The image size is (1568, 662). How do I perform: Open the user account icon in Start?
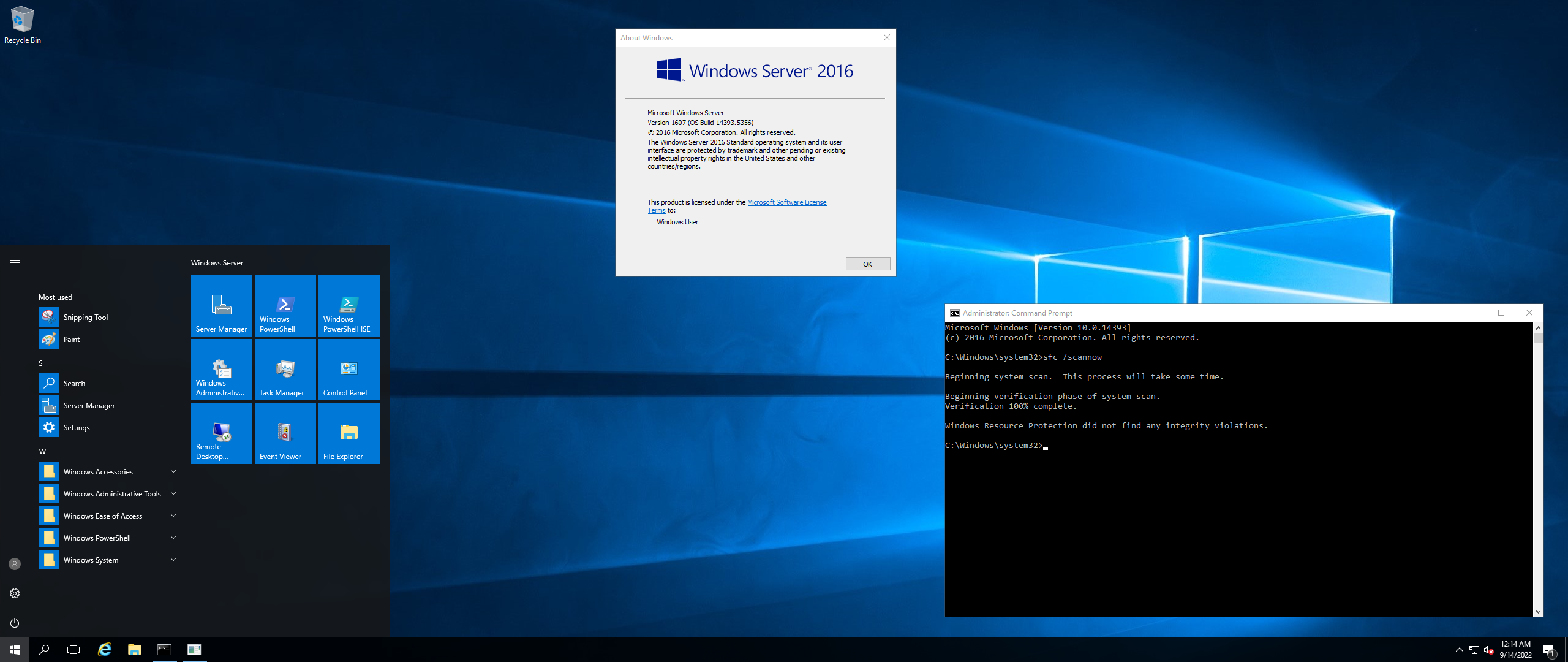point(15,564)
